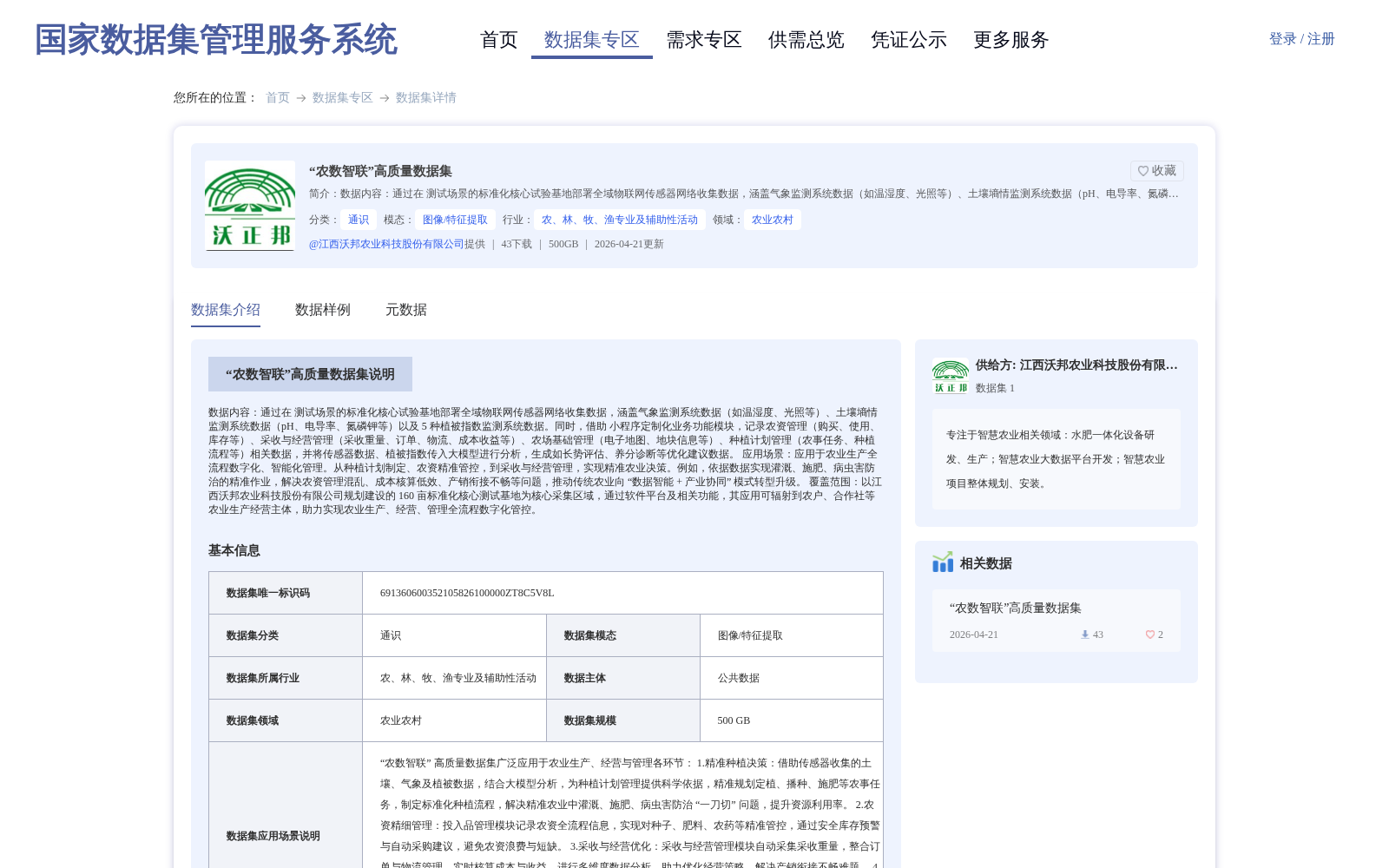Click the 数据集分类 table label
Screen dimensions: 1389x868
pyautogui.click(x=253, y=635)
